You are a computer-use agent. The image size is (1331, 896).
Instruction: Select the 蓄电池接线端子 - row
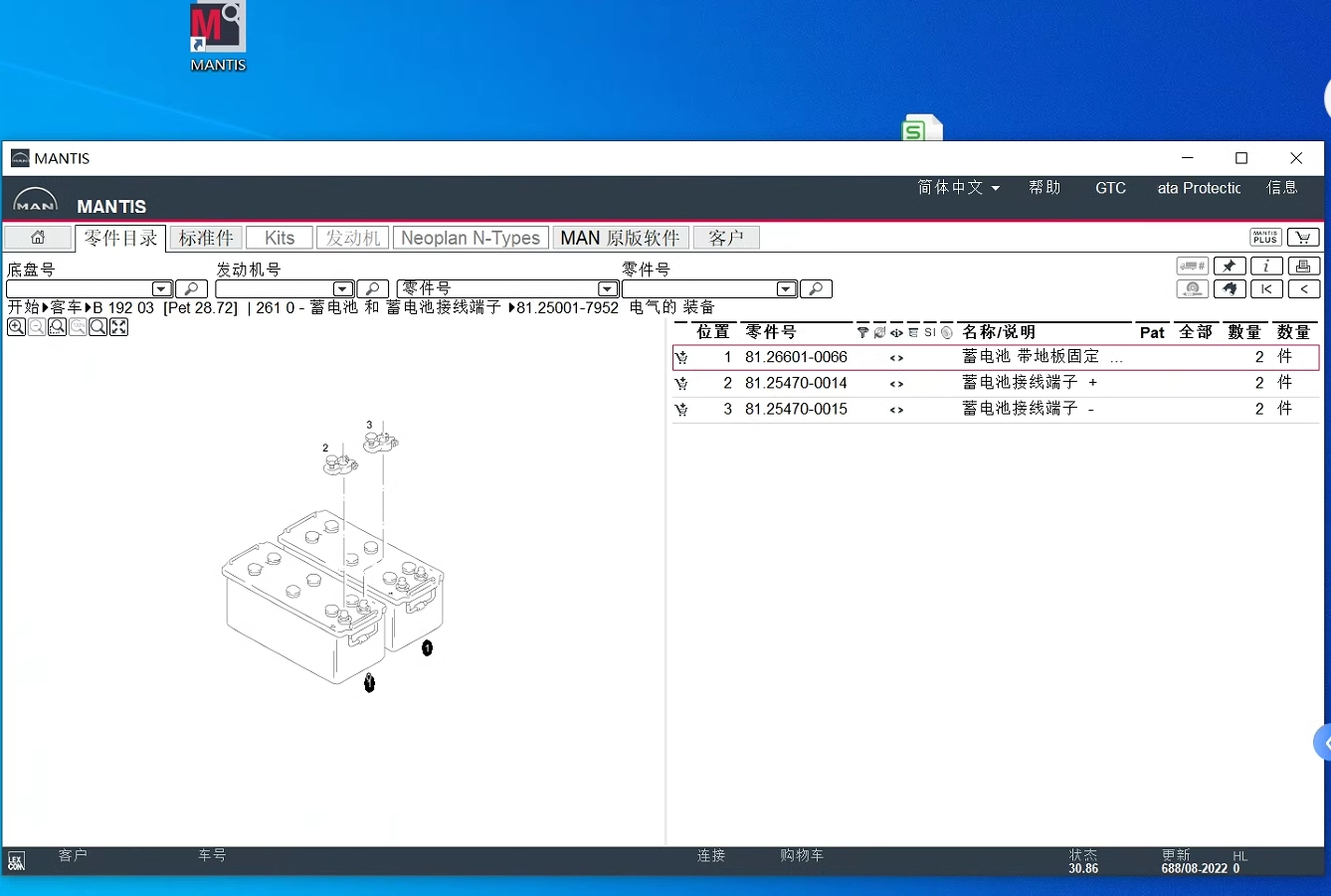click(997, 410)
